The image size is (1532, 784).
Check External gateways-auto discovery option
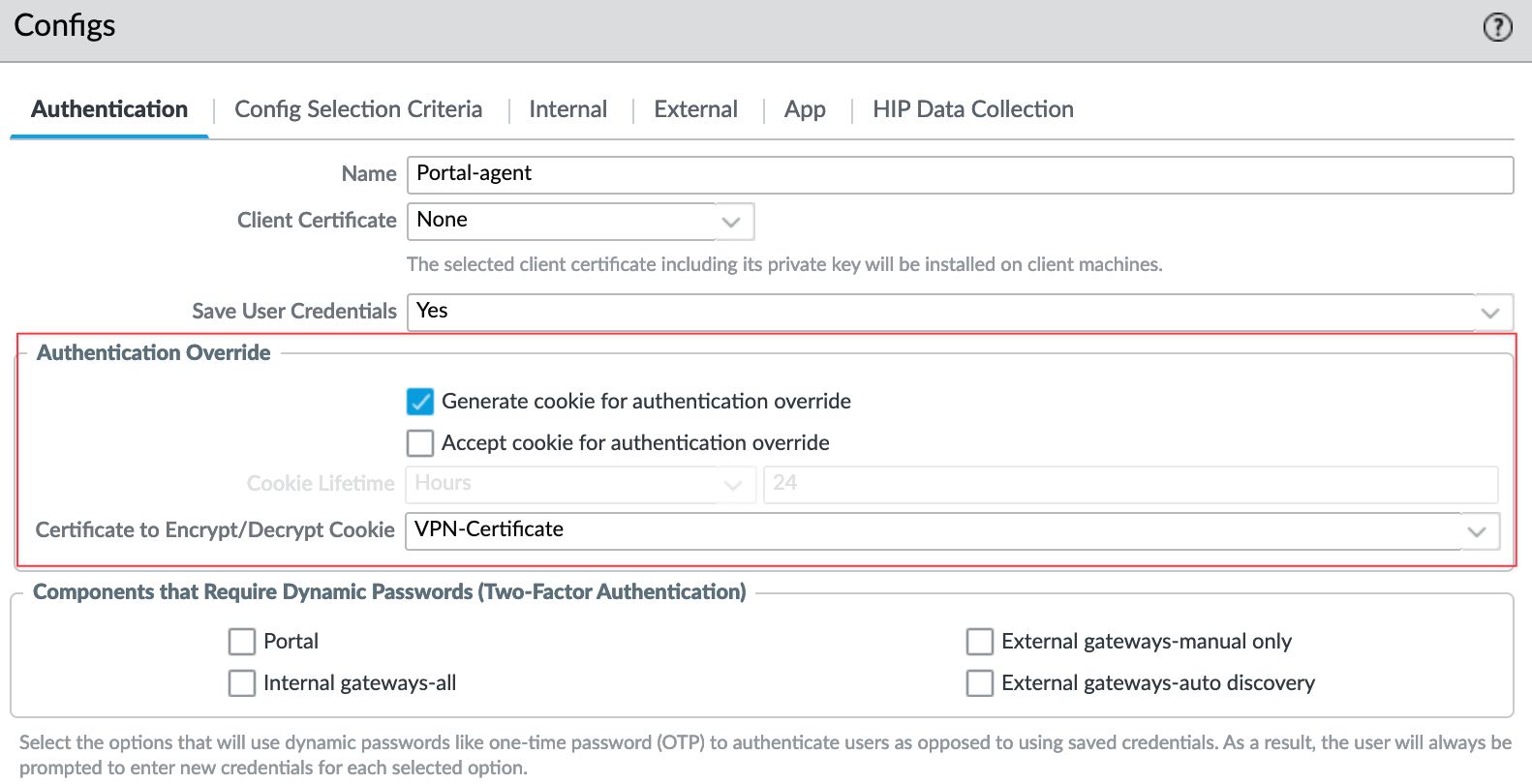coord(980,683)
